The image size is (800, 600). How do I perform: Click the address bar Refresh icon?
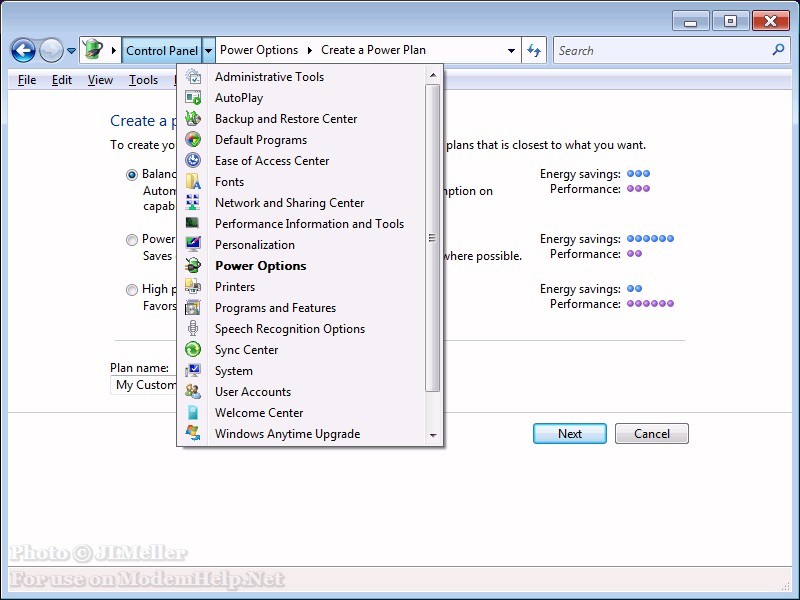[534, 50]
